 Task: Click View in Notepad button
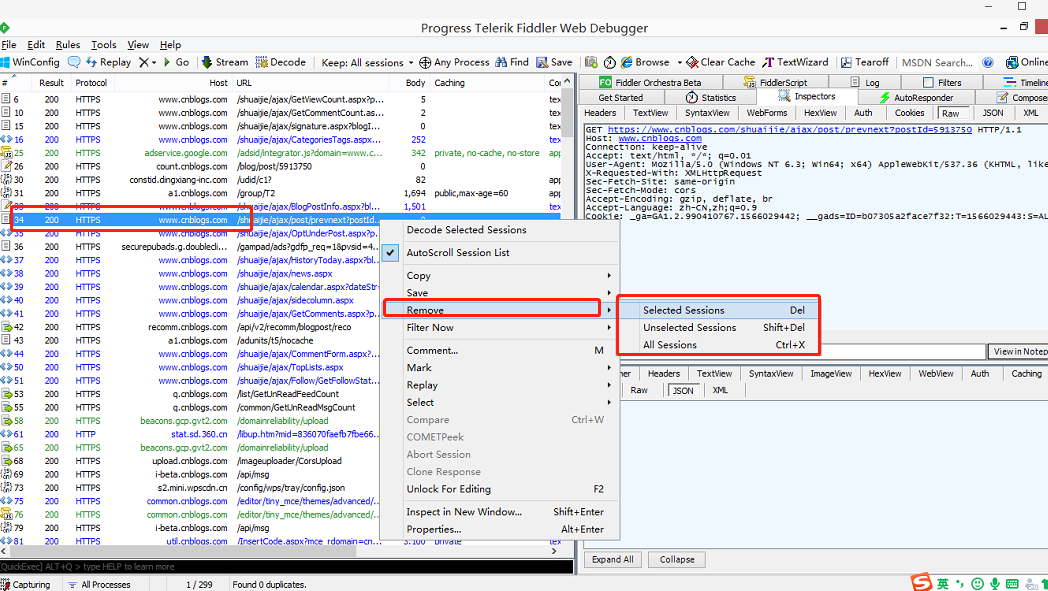[1018, 352]
